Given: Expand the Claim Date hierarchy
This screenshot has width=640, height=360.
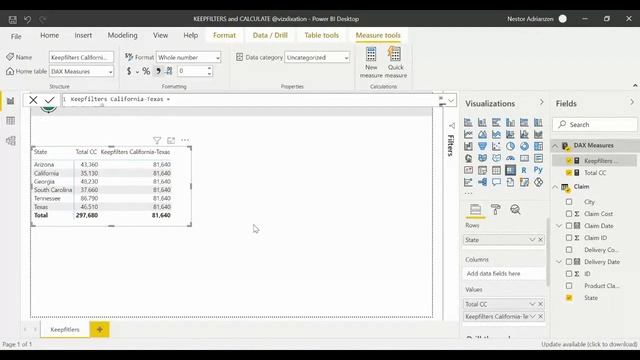Looking at the screenshot, I should 559,226.
